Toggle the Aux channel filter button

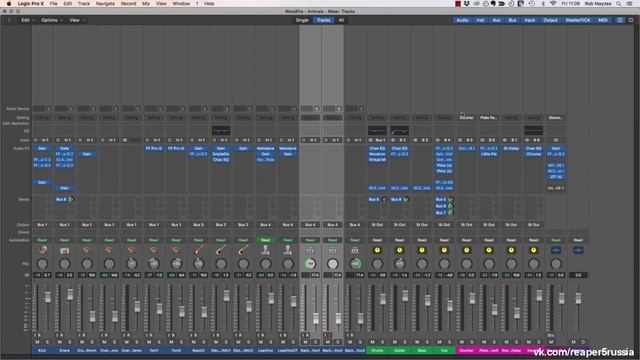(496, 20)
